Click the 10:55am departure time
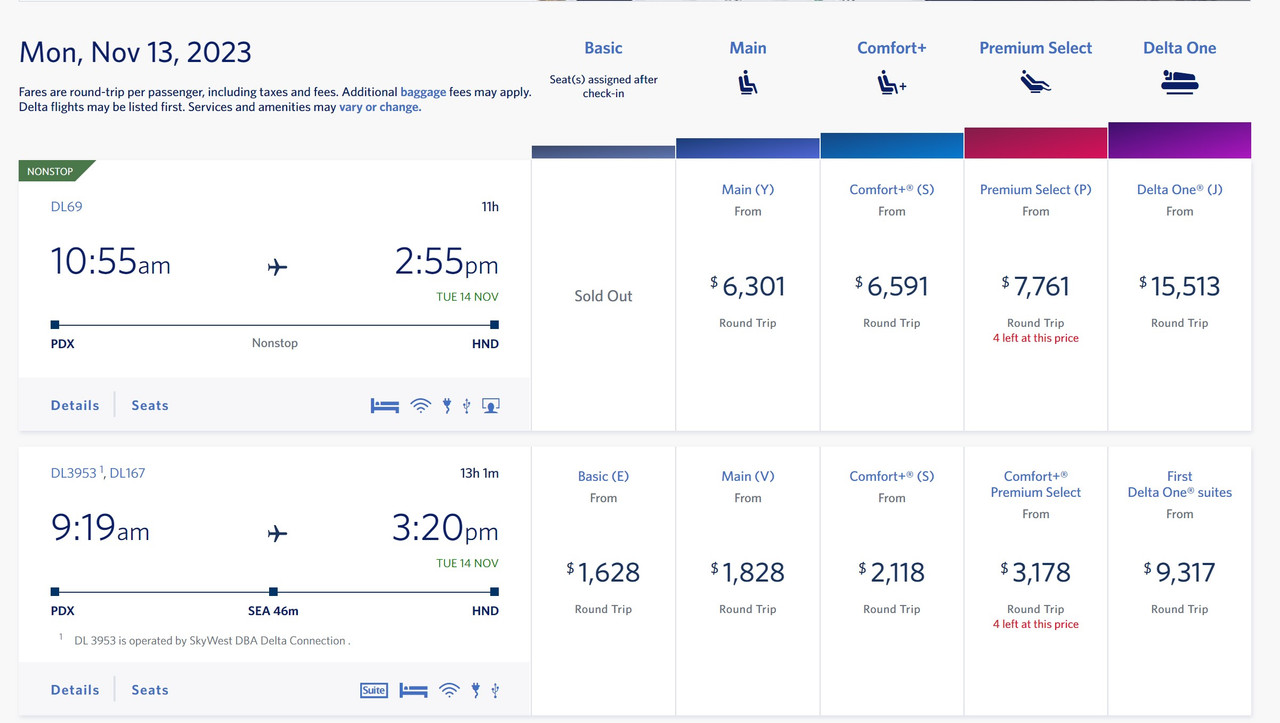This screenshot has height=723, width=1280. pyautogui.click(x=110, y=262)
